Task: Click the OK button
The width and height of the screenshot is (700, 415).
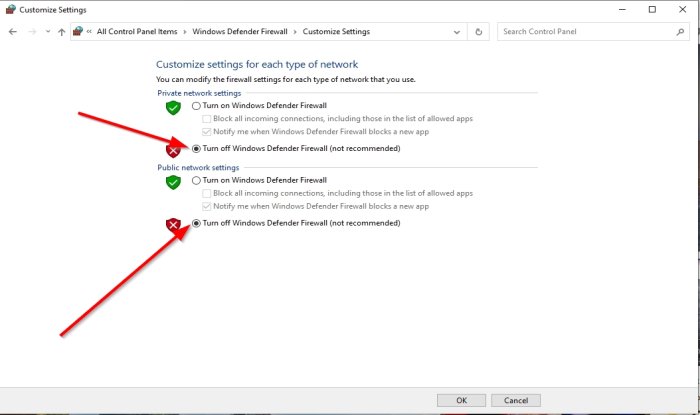Action: point(461,400)
